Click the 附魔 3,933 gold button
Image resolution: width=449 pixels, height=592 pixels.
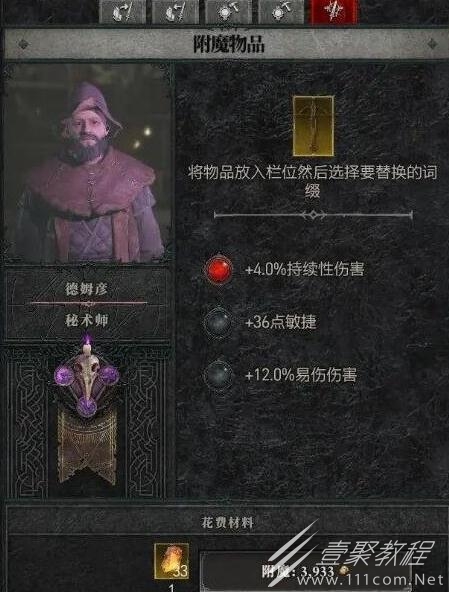[304, 572]
